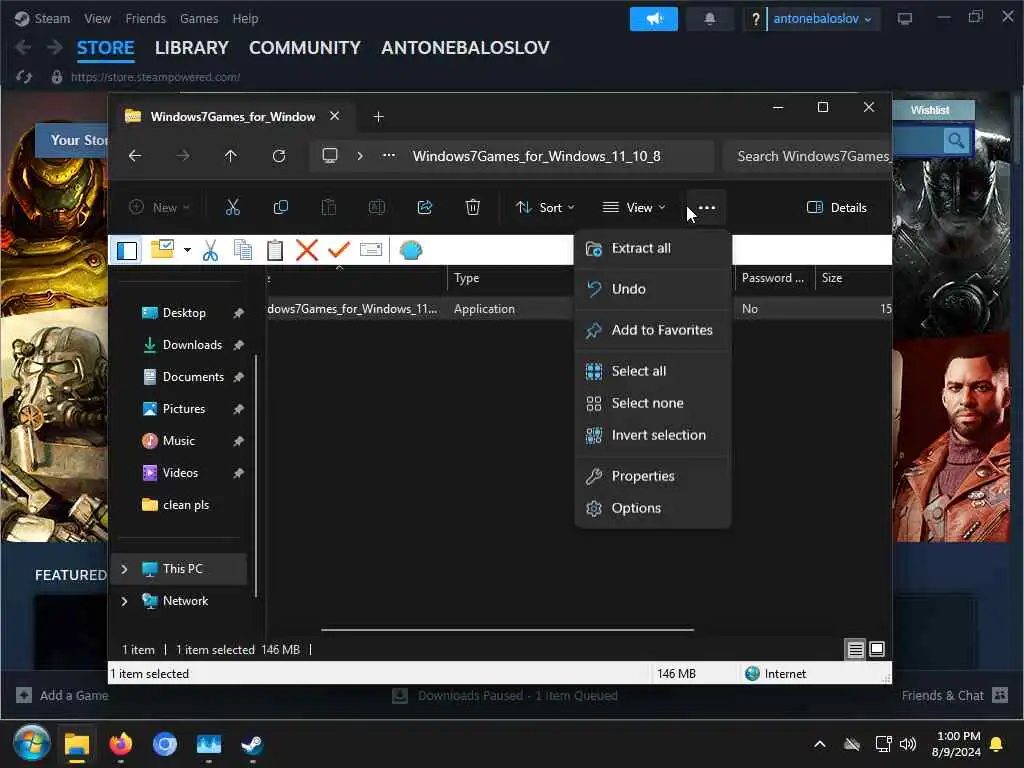Image resolution: width=1024 pixels, height=768 pixels.
Task: Click the Type column header
Action: (x=466, y=278)
